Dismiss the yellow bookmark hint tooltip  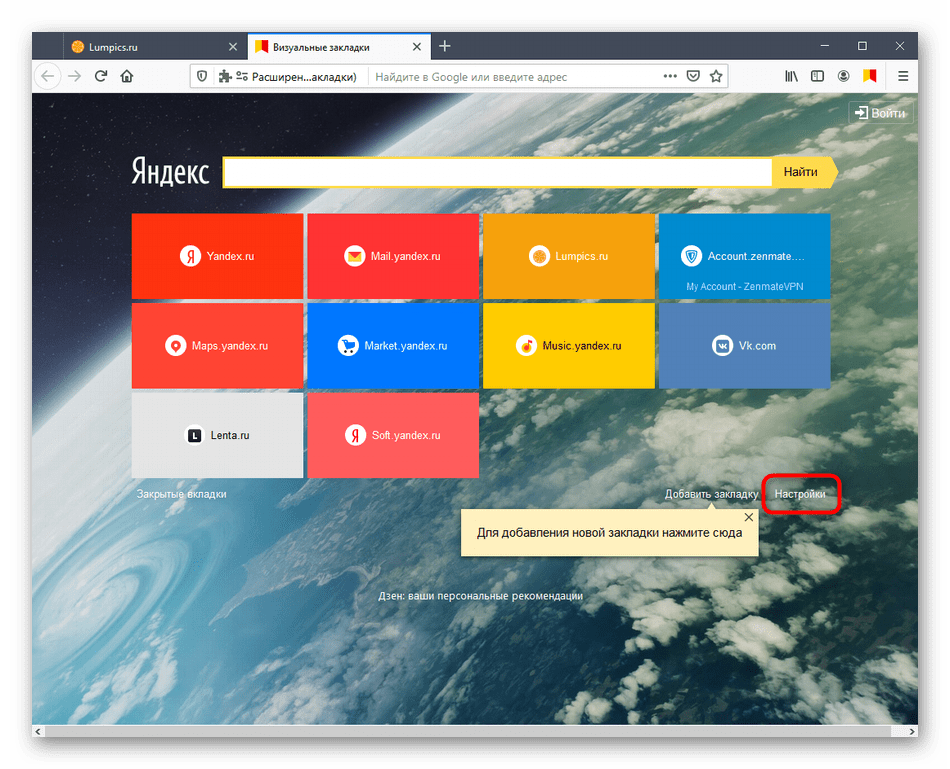(x=749, y=517)
